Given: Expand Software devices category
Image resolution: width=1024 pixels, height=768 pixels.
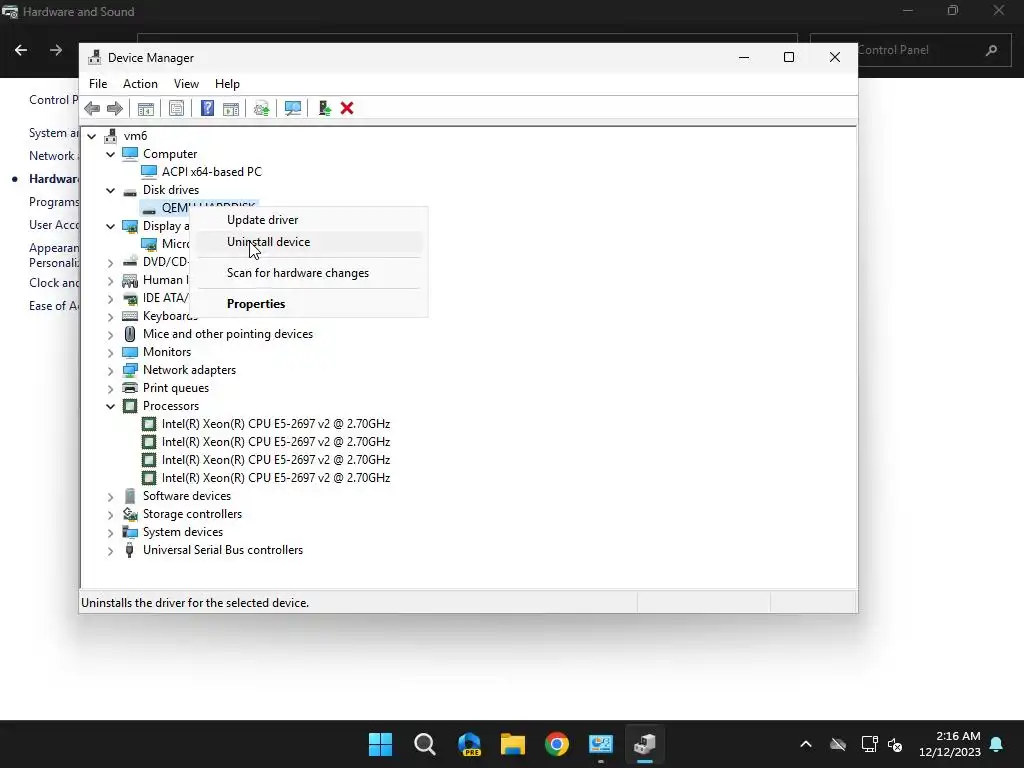Looking at the screenshot, I should [110, 496].
